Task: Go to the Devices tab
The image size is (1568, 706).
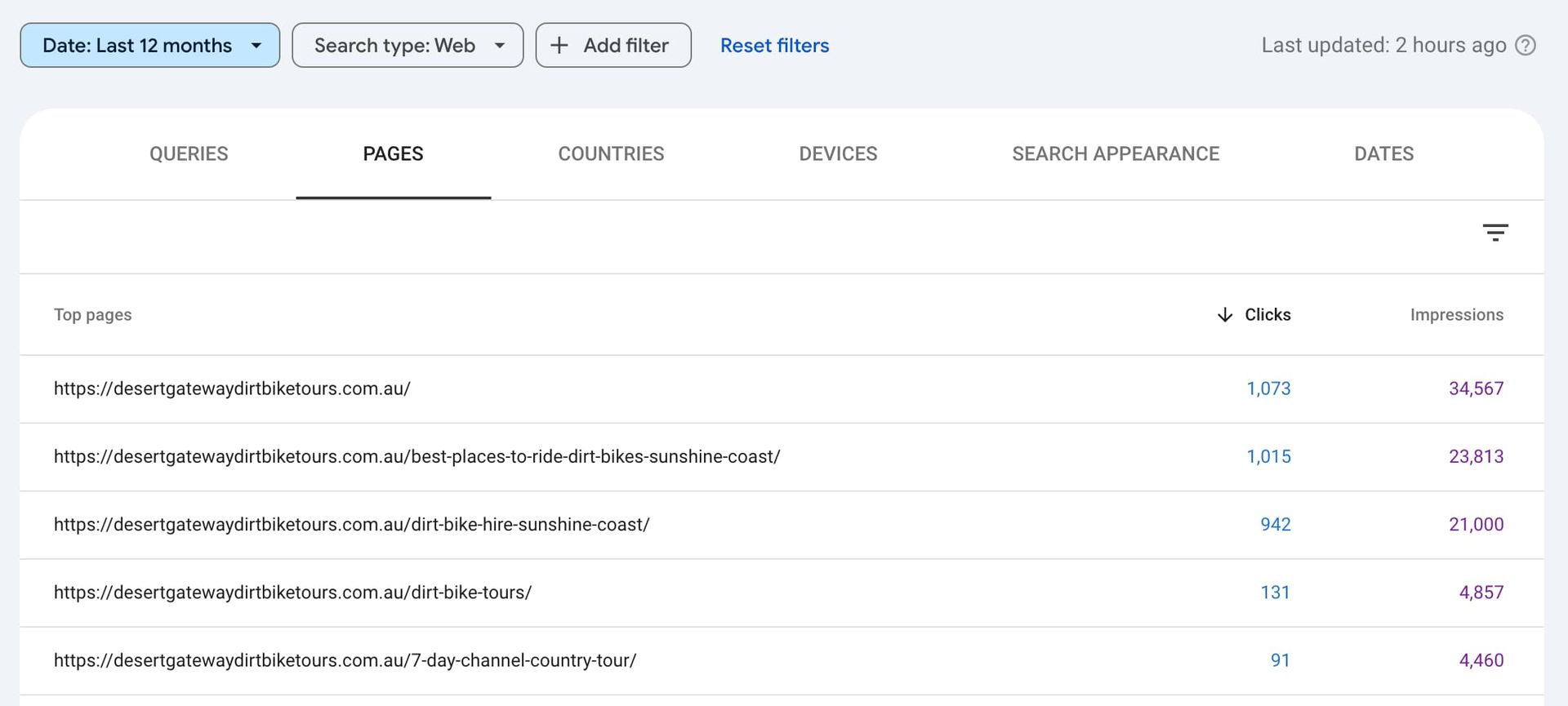Action: coord(838,154)
